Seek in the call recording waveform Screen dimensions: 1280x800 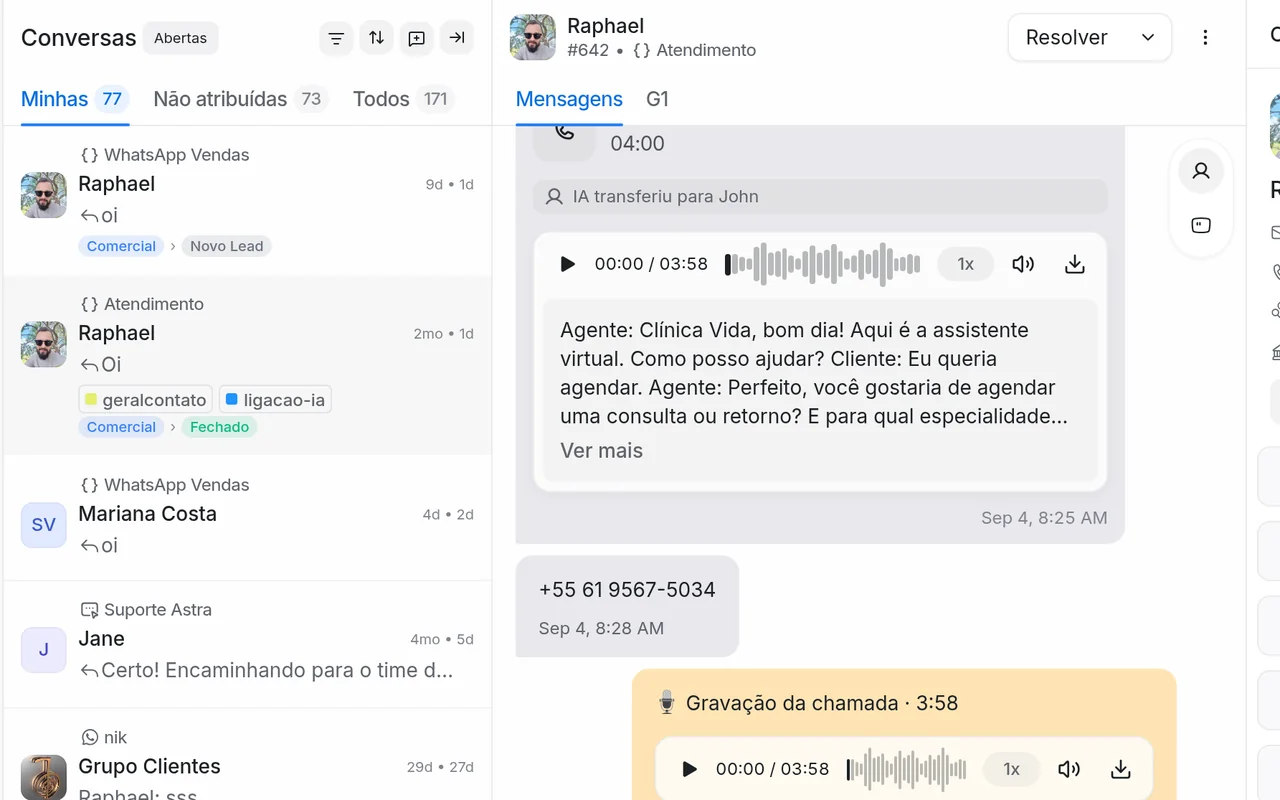[x=906, y=769]
